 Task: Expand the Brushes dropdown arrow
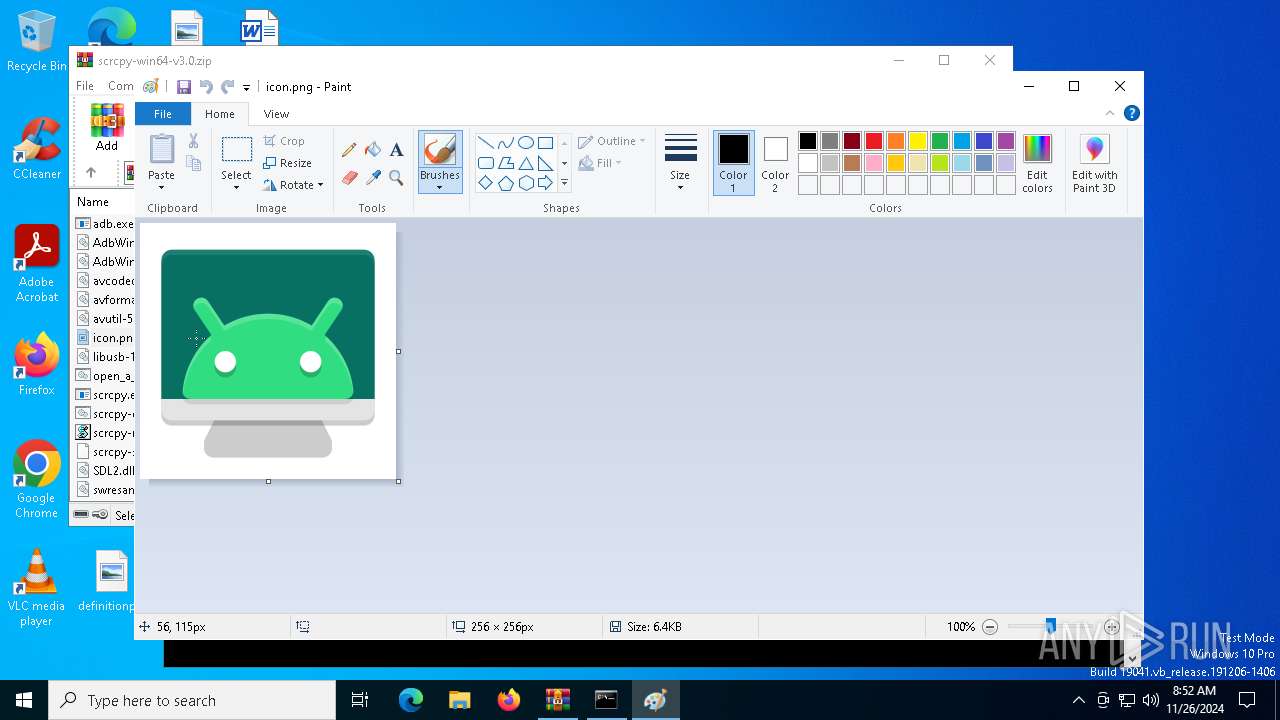[x=440, y=187]
